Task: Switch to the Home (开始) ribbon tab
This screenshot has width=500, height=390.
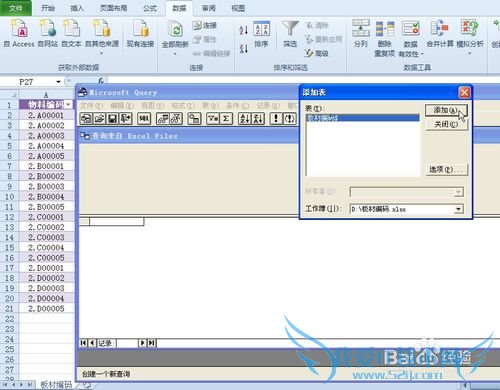Action: point(47,8)
